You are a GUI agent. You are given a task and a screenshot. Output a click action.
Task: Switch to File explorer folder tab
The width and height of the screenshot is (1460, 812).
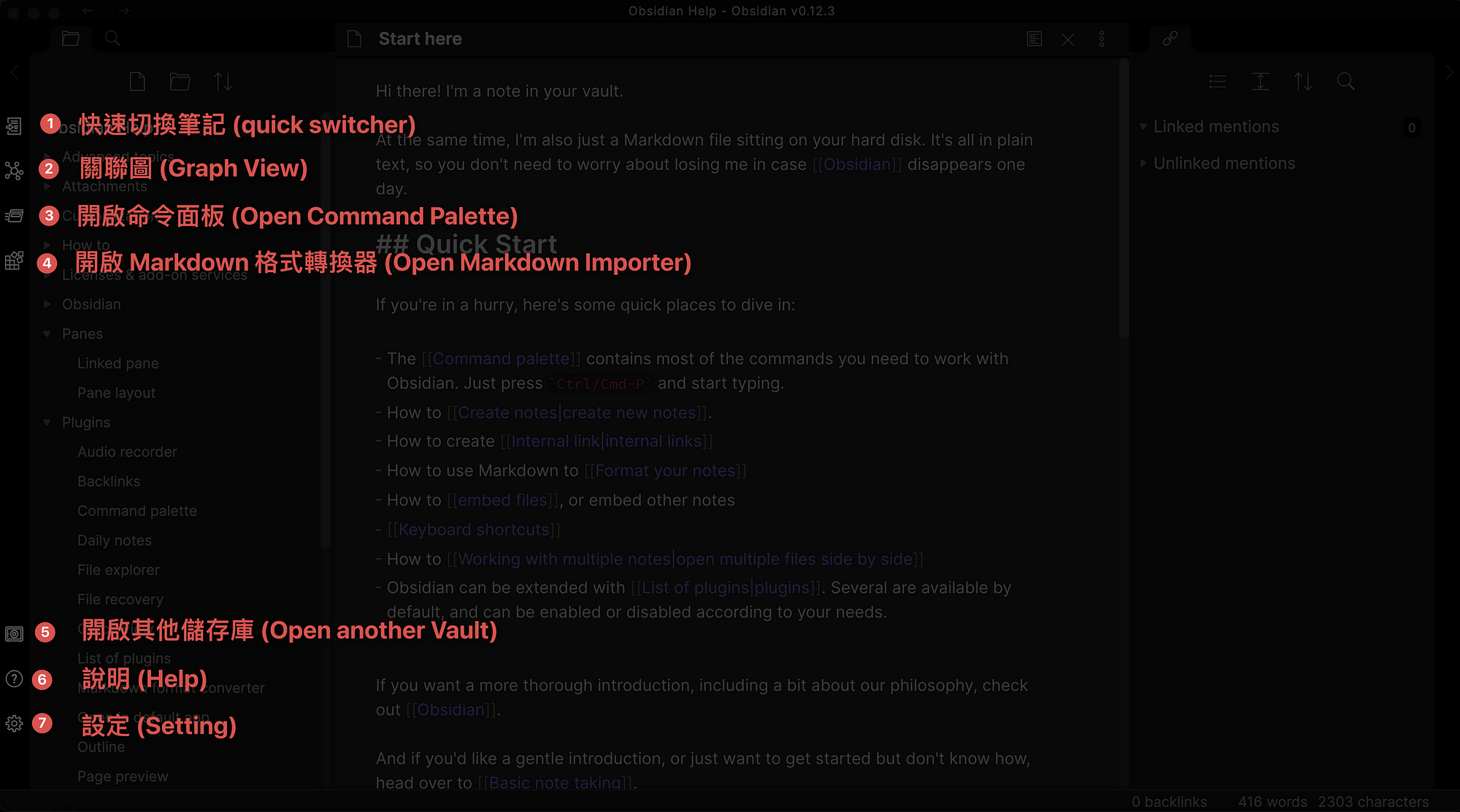click(71, 39)
